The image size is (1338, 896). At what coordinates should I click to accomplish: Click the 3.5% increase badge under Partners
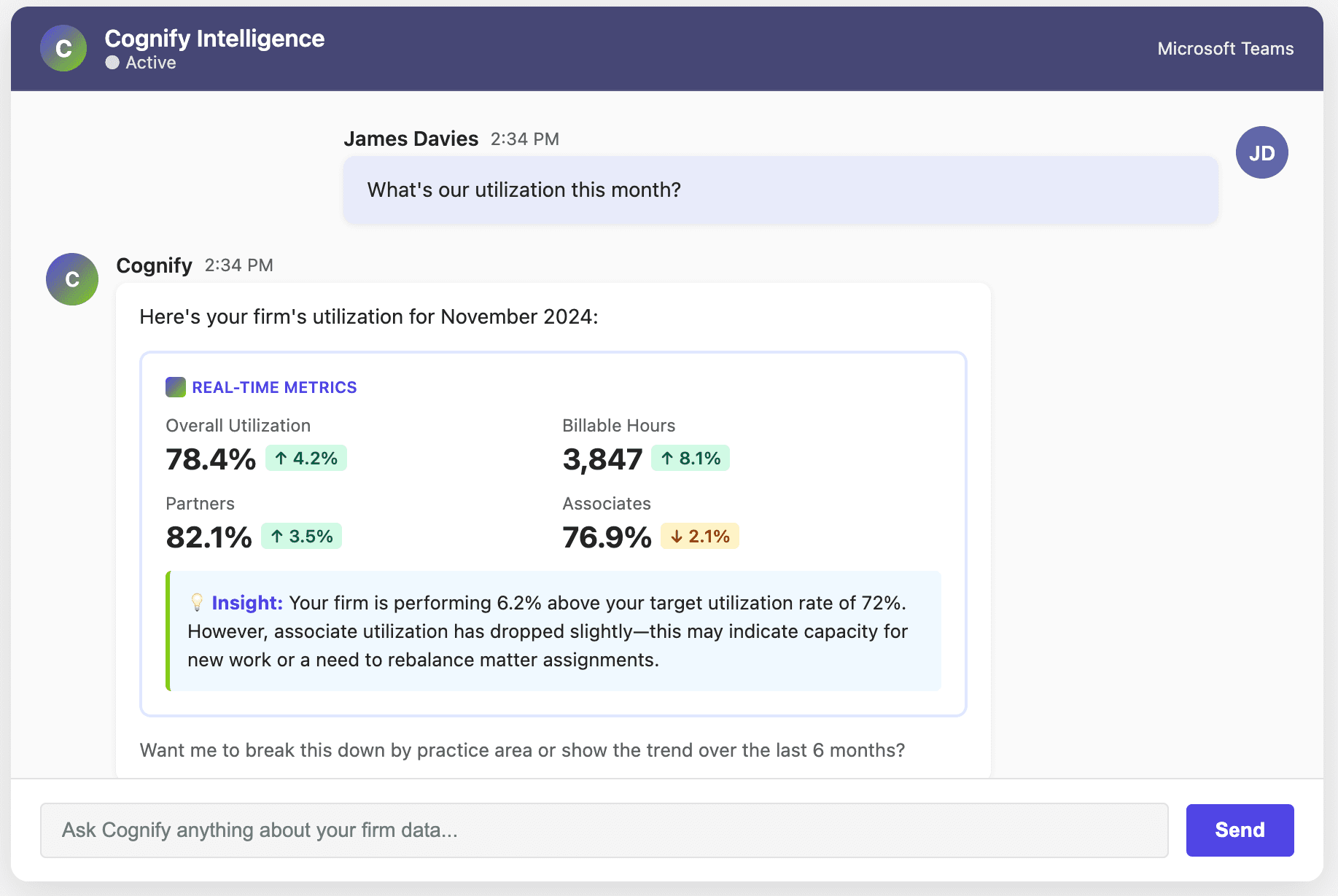point(301,536)
